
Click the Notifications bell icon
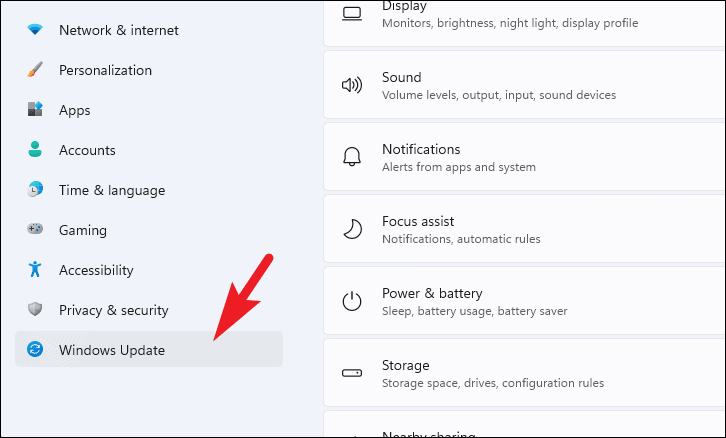pos(352,156)
